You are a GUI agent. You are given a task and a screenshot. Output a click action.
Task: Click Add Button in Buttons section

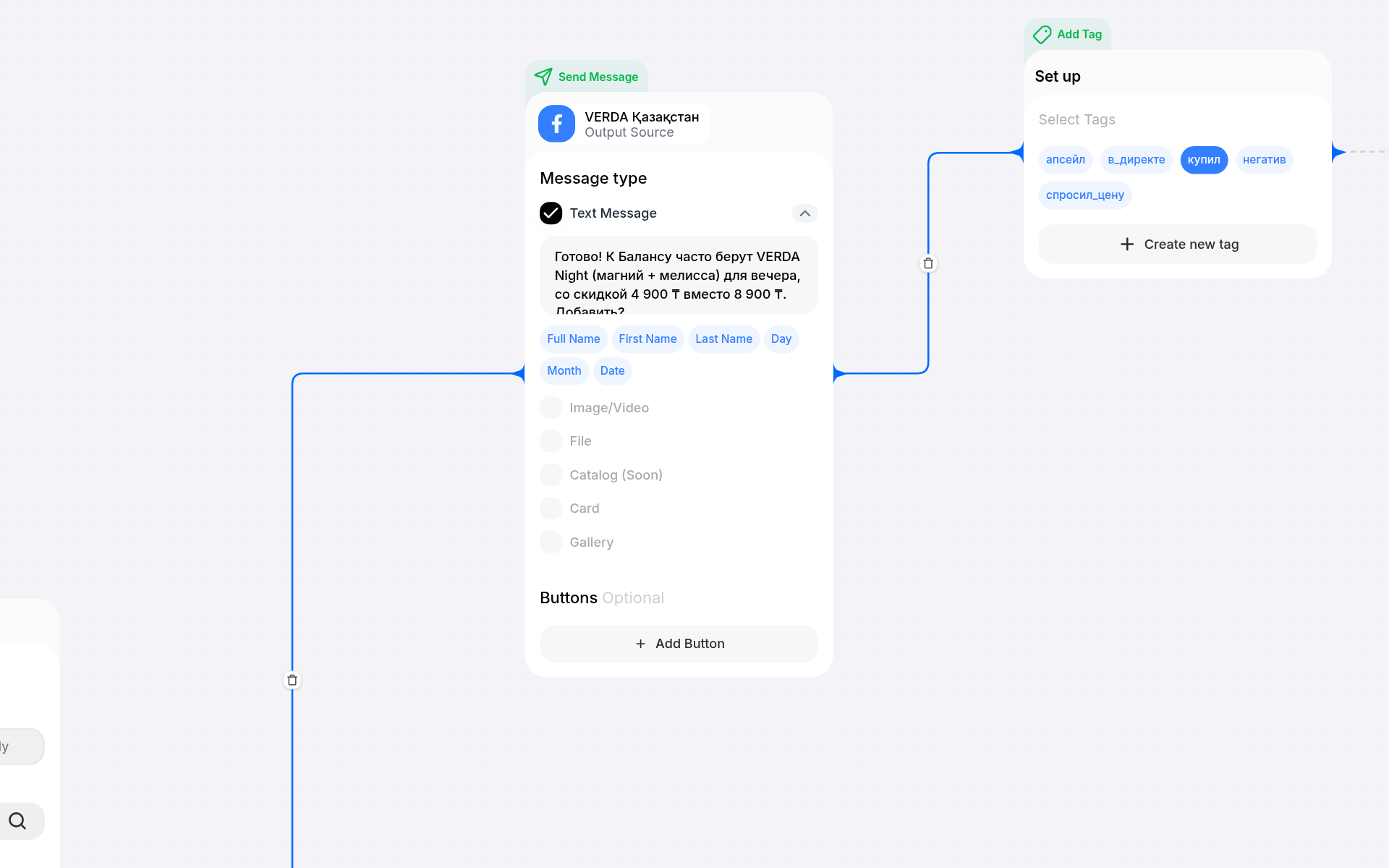point(679,644)
